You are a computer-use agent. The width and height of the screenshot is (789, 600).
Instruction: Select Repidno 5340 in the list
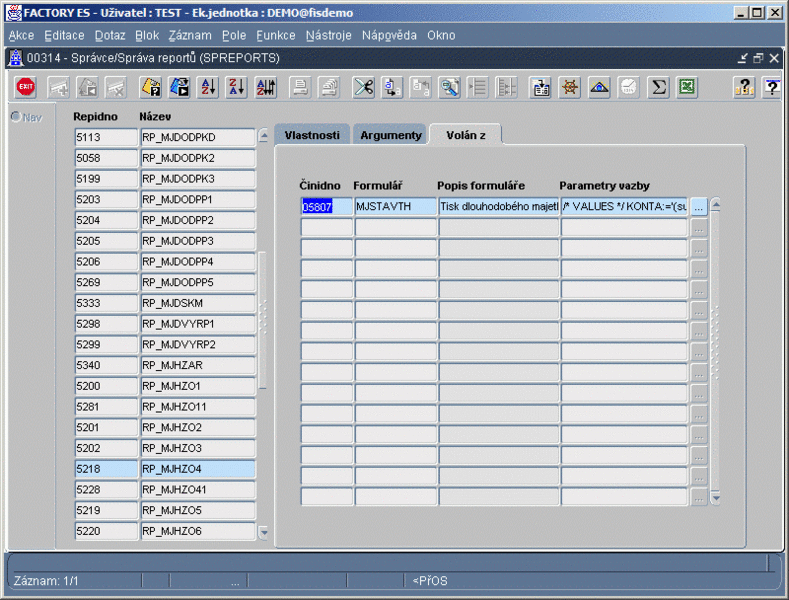point(104,365)
